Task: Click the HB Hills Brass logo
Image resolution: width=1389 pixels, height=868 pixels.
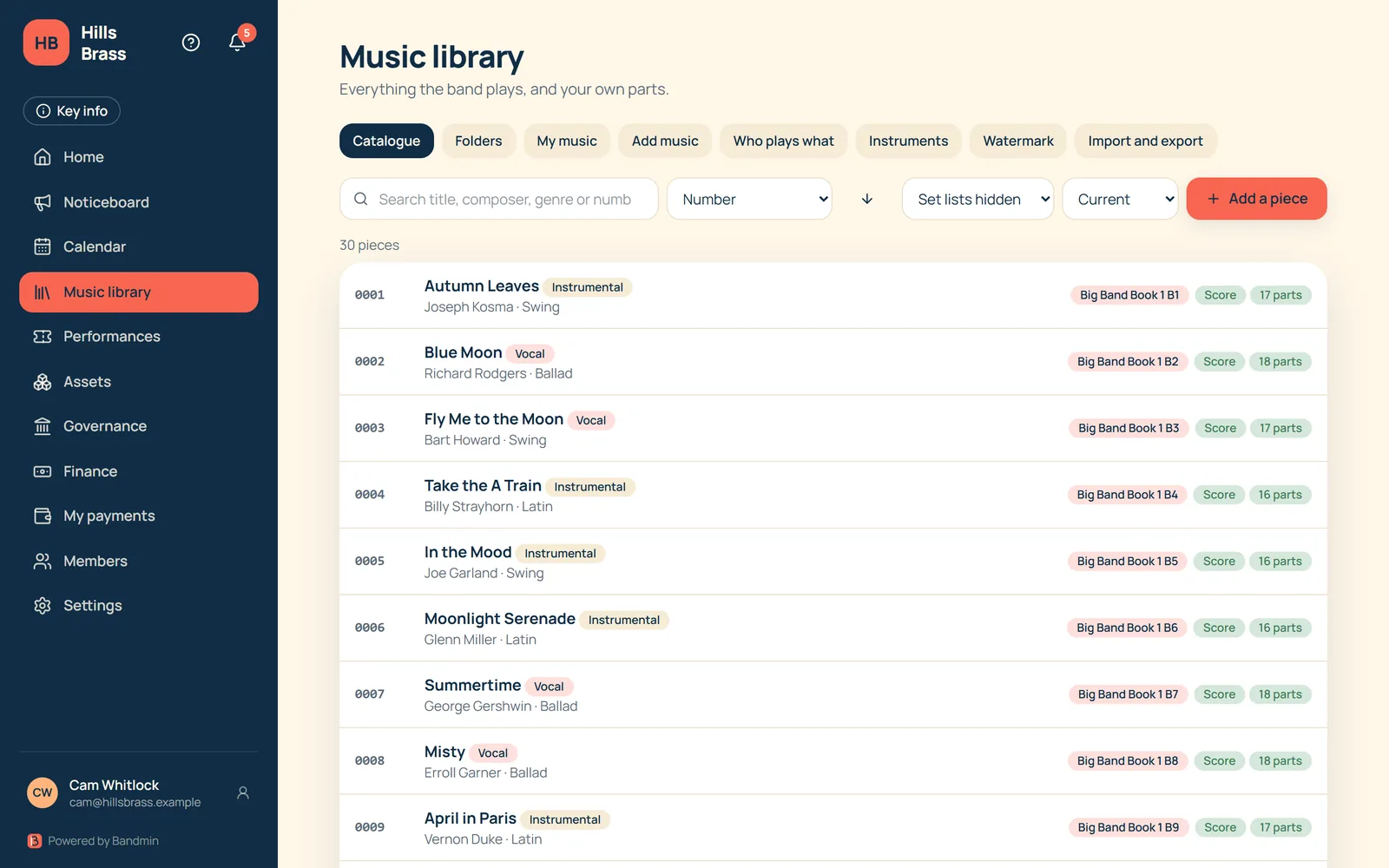Action: click(46, 43)
